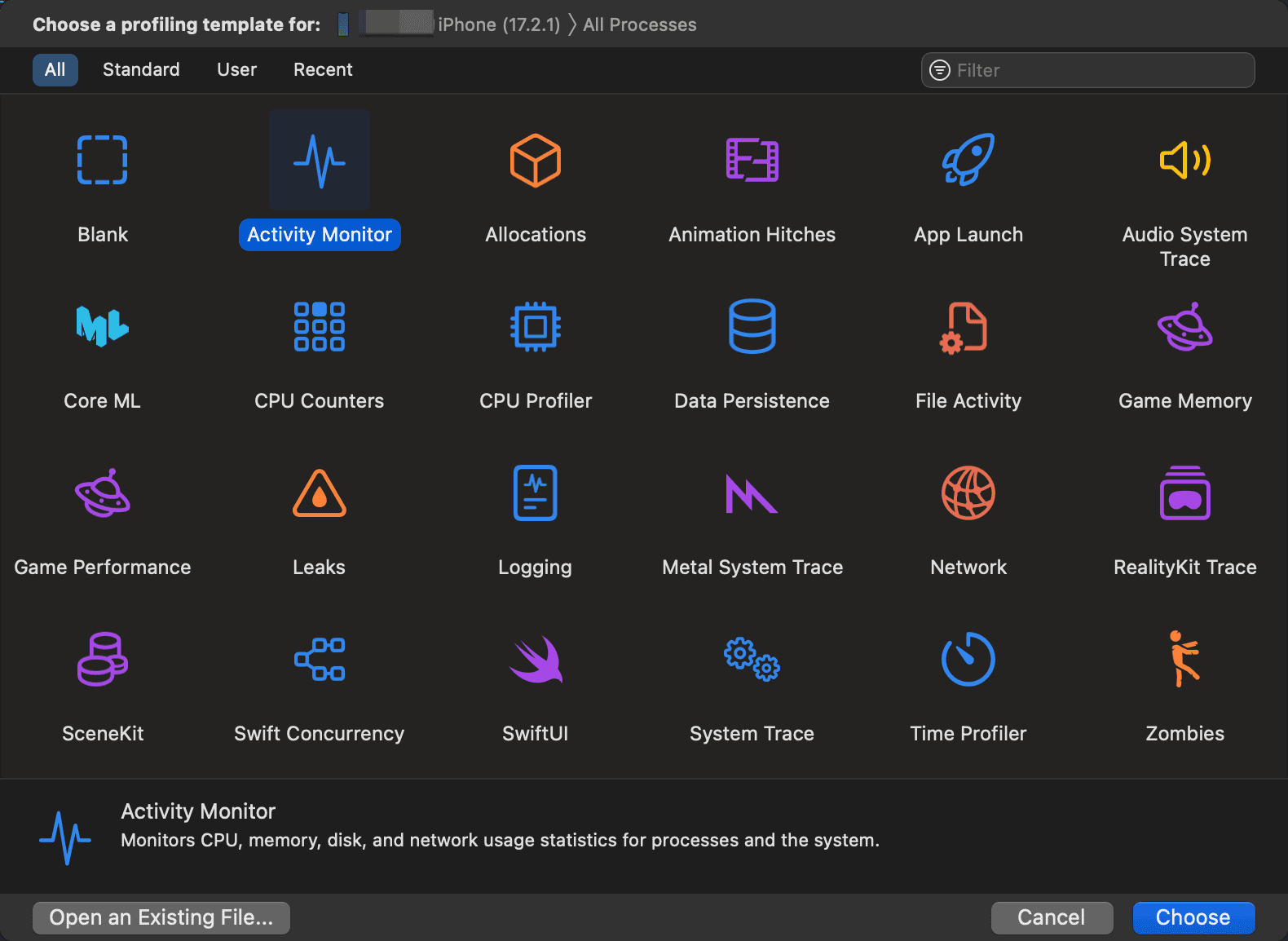
Task: Choose the Network globe icon
Action: 968,493
